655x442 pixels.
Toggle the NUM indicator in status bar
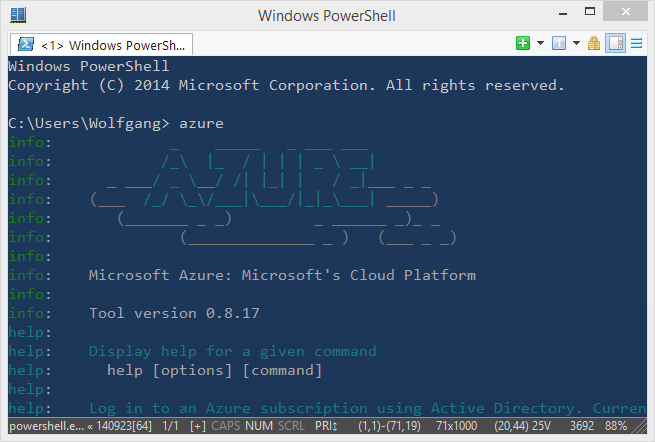pos(259,426)
